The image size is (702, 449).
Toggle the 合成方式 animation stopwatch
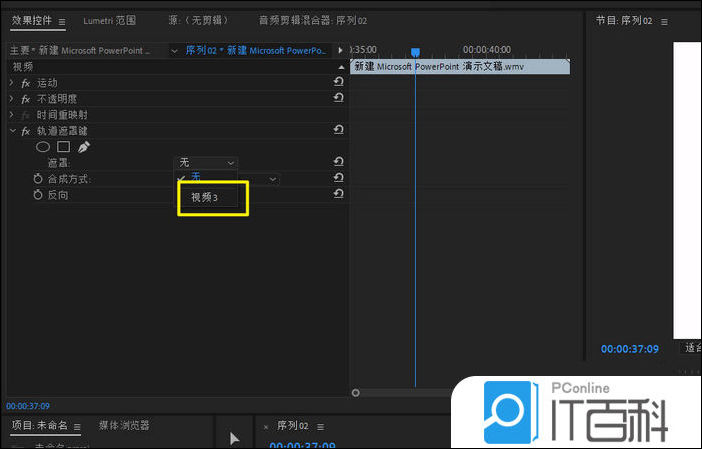tap(38, 179)
